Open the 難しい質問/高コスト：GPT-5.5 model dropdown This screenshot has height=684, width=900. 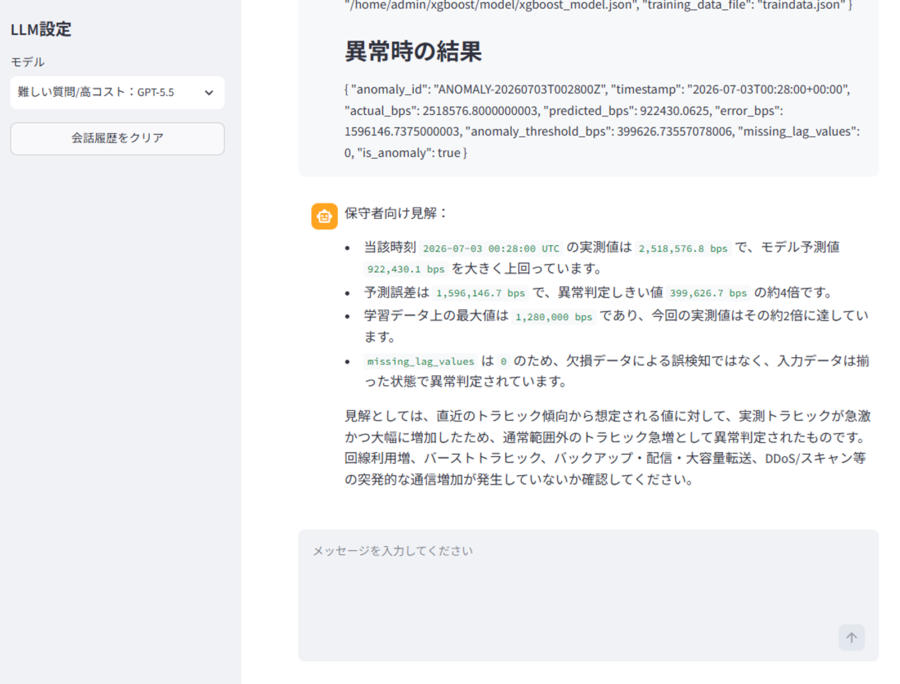click(x=117, y=92)
